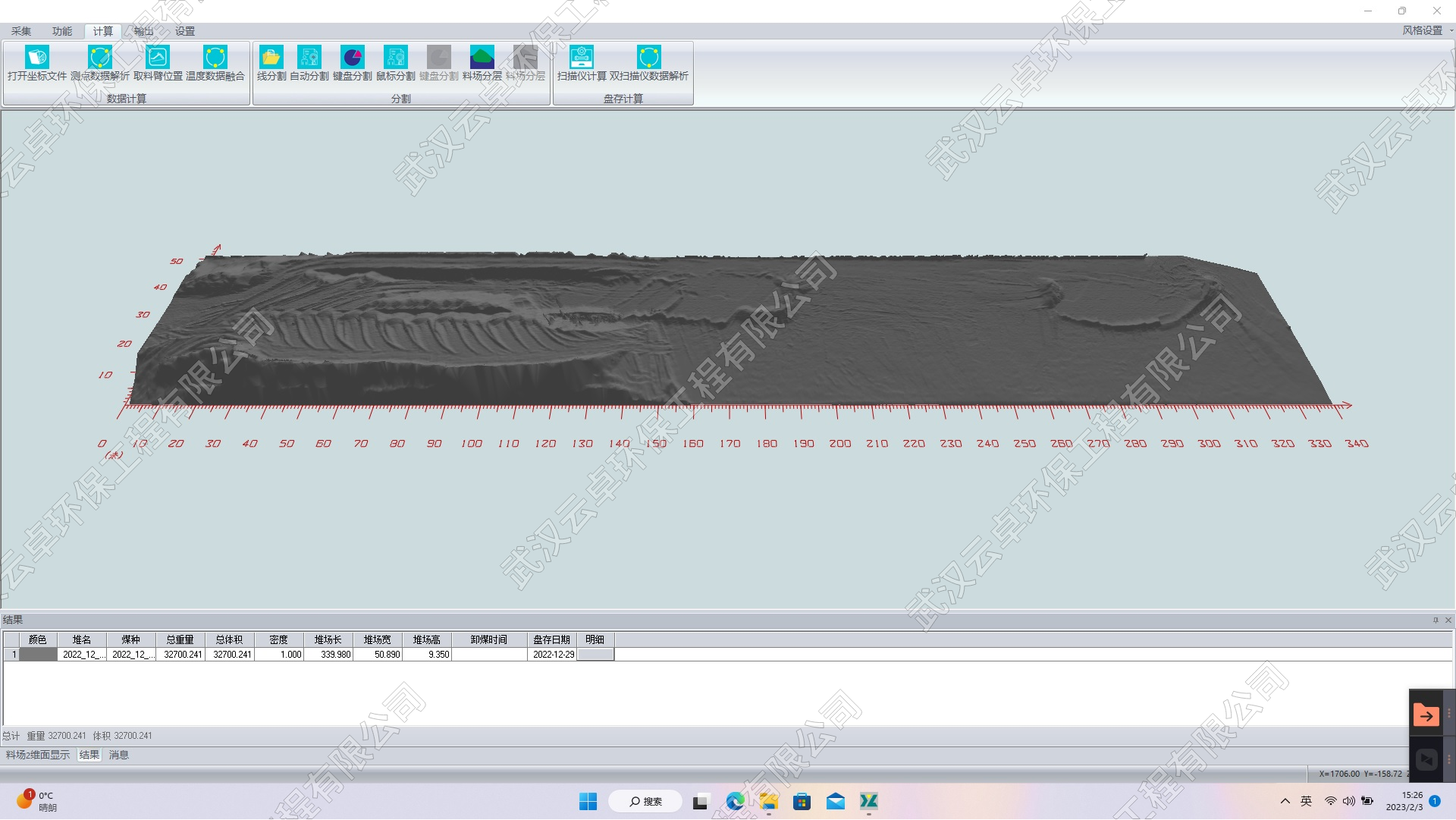Open Task View from taskbar
The height and width of the screenshot is (820, 1456).
click(x=701, y=801)
